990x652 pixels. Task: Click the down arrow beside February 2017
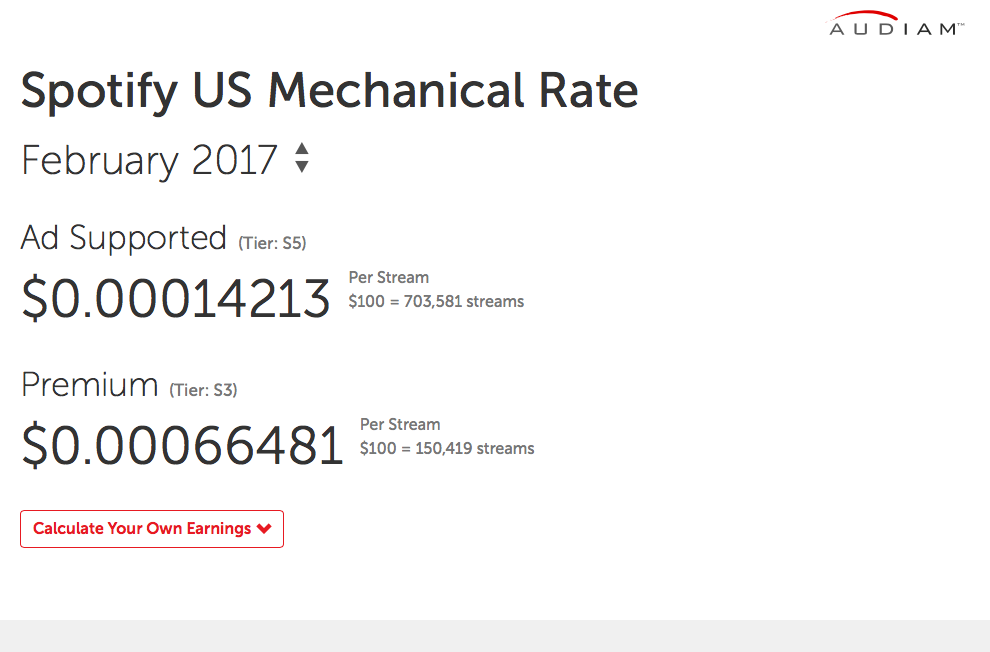coord(302,167)
